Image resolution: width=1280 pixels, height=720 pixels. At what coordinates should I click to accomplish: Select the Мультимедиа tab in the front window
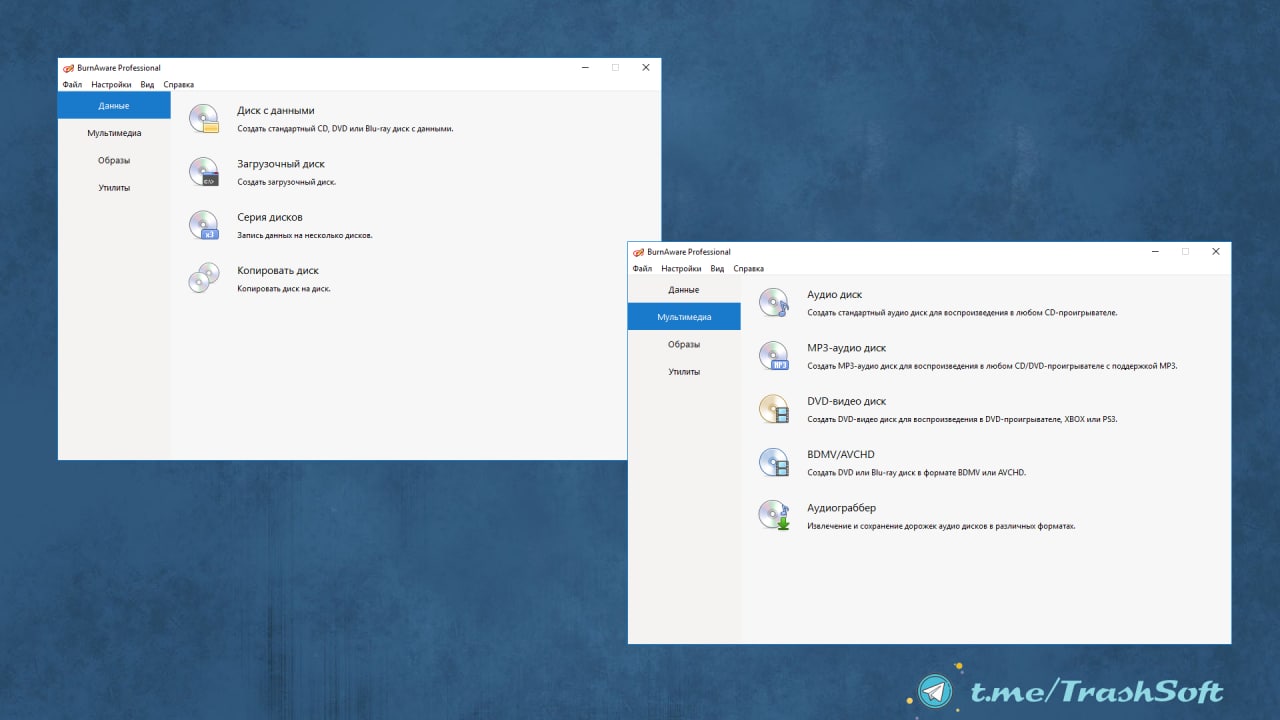pos(684,317)
